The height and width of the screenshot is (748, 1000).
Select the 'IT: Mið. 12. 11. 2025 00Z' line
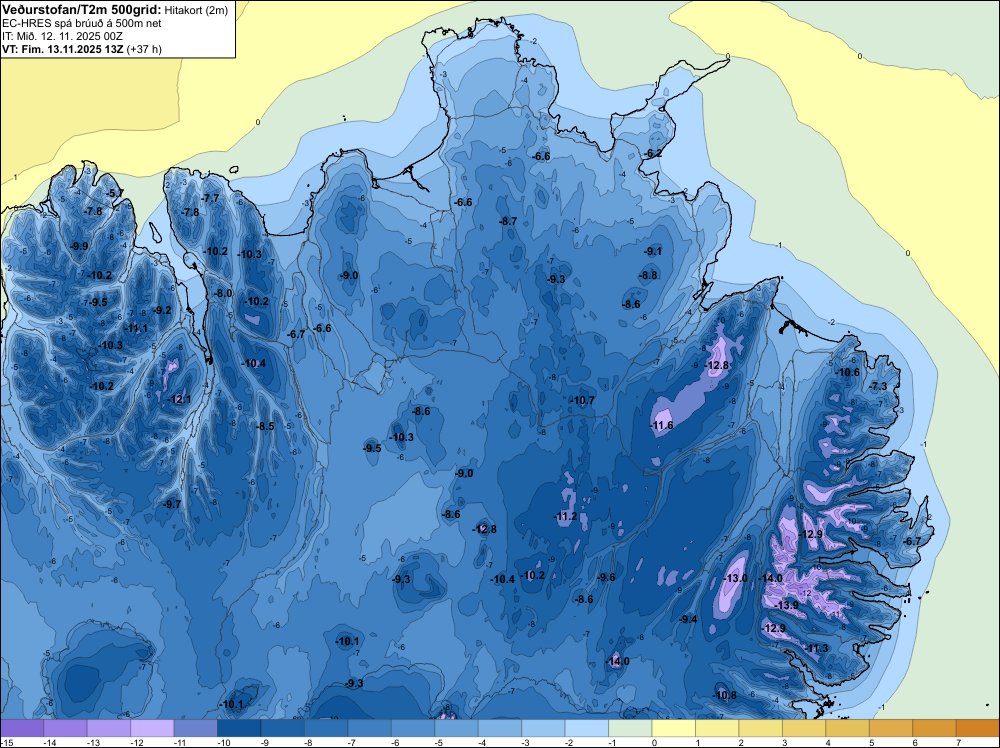tap(64, 36)
